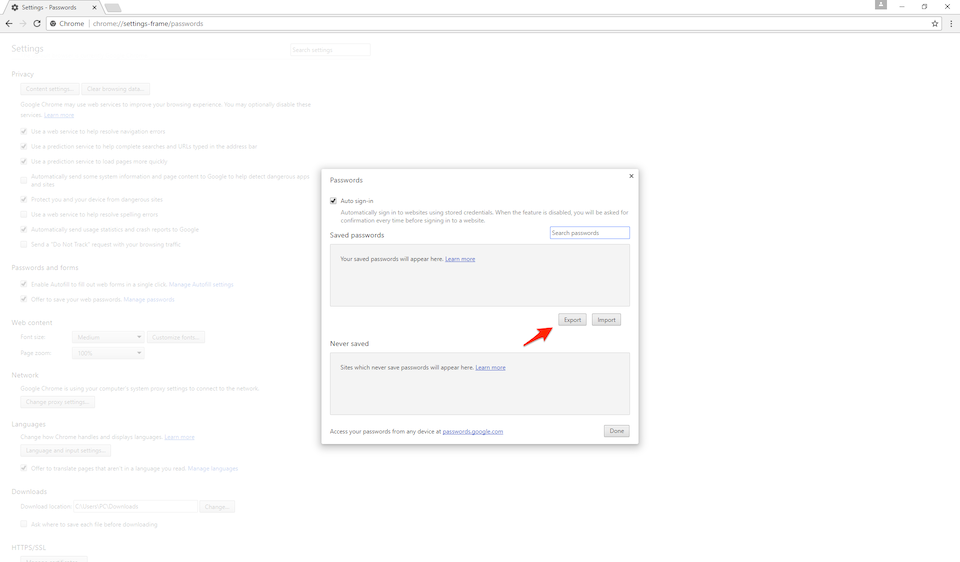Open a new tab
The width and height of the screenshot is (960, 562).
[113, 8]
